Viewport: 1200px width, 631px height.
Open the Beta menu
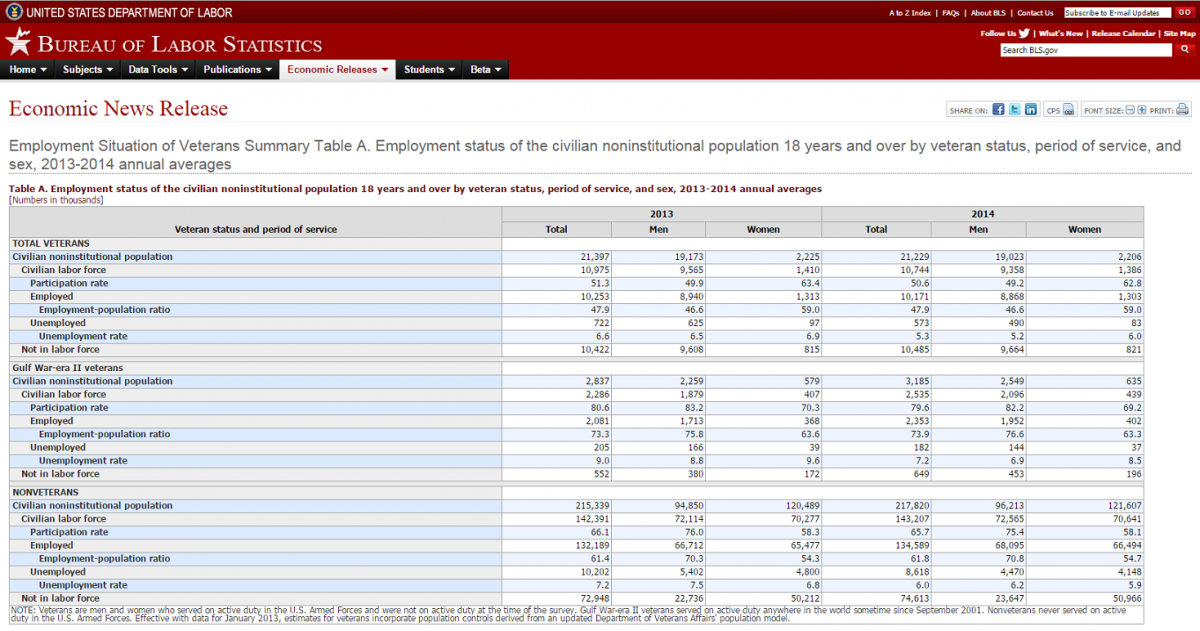coord(486,70)
